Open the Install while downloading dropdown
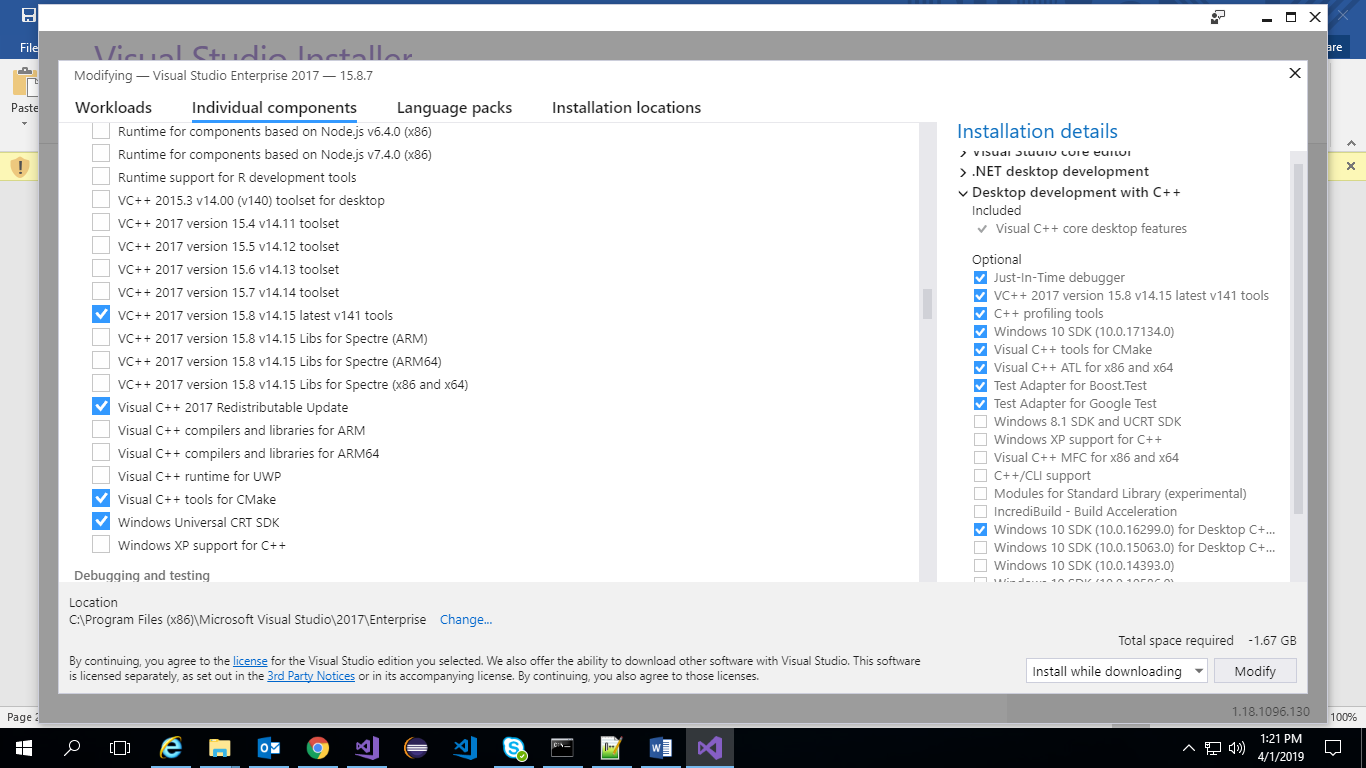The width and height of the screenshot is (1366, 768). [x=1116, y=671]
